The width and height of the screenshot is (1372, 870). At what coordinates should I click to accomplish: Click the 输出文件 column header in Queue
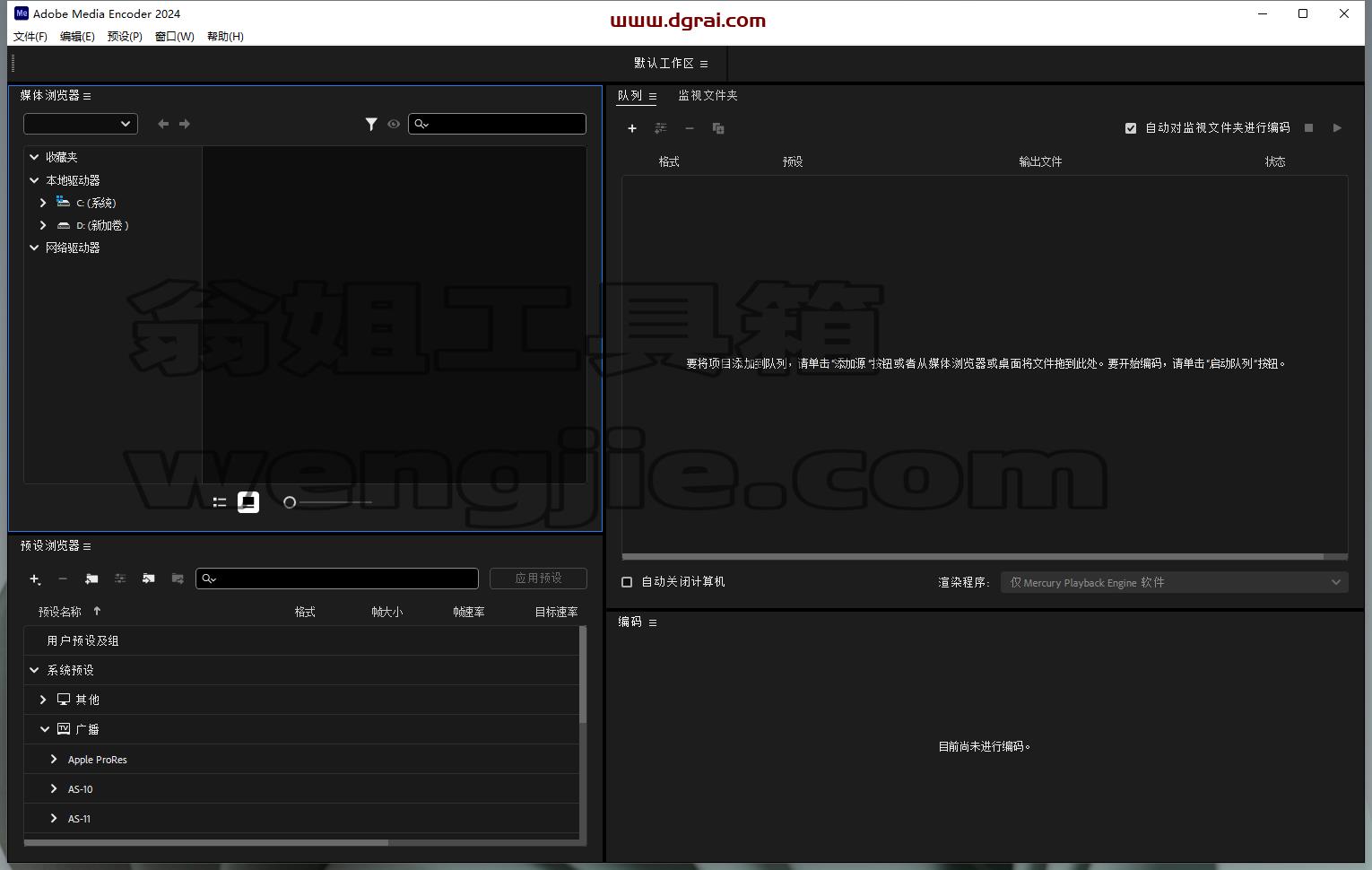coord(1040,162)
